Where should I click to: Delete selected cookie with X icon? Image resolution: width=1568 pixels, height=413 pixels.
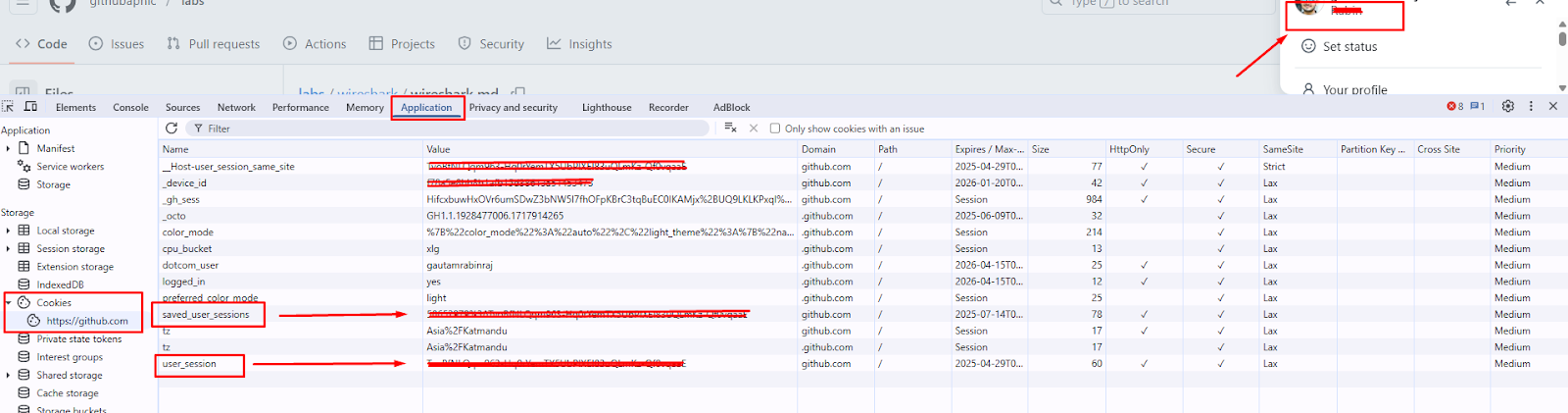click(x=754, y=129)
